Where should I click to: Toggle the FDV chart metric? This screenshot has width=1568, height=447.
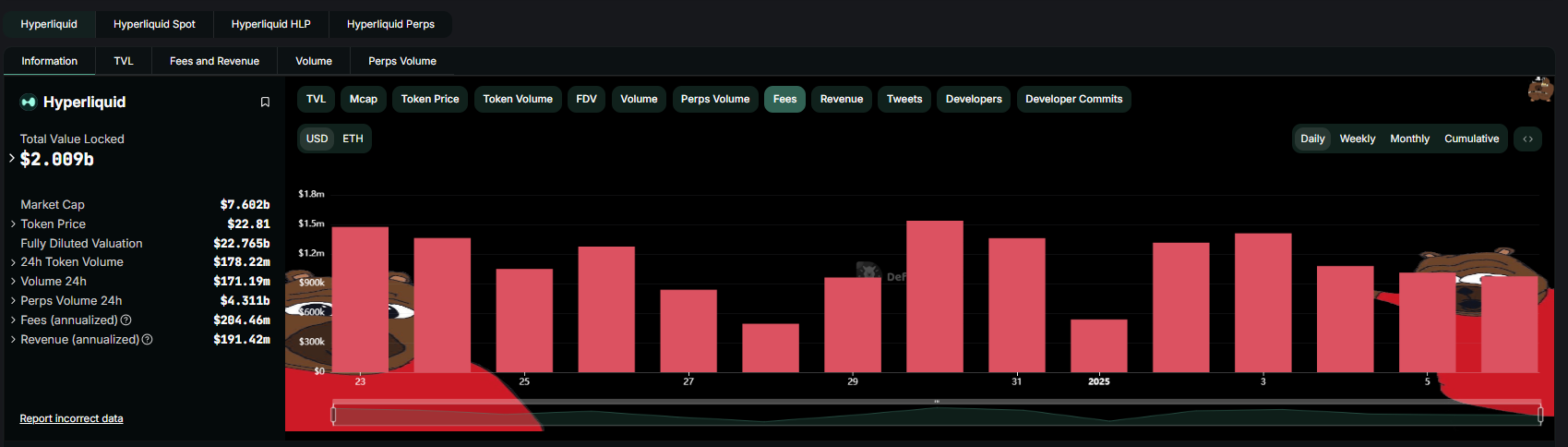pyautogui.click(x=586, y=99)
